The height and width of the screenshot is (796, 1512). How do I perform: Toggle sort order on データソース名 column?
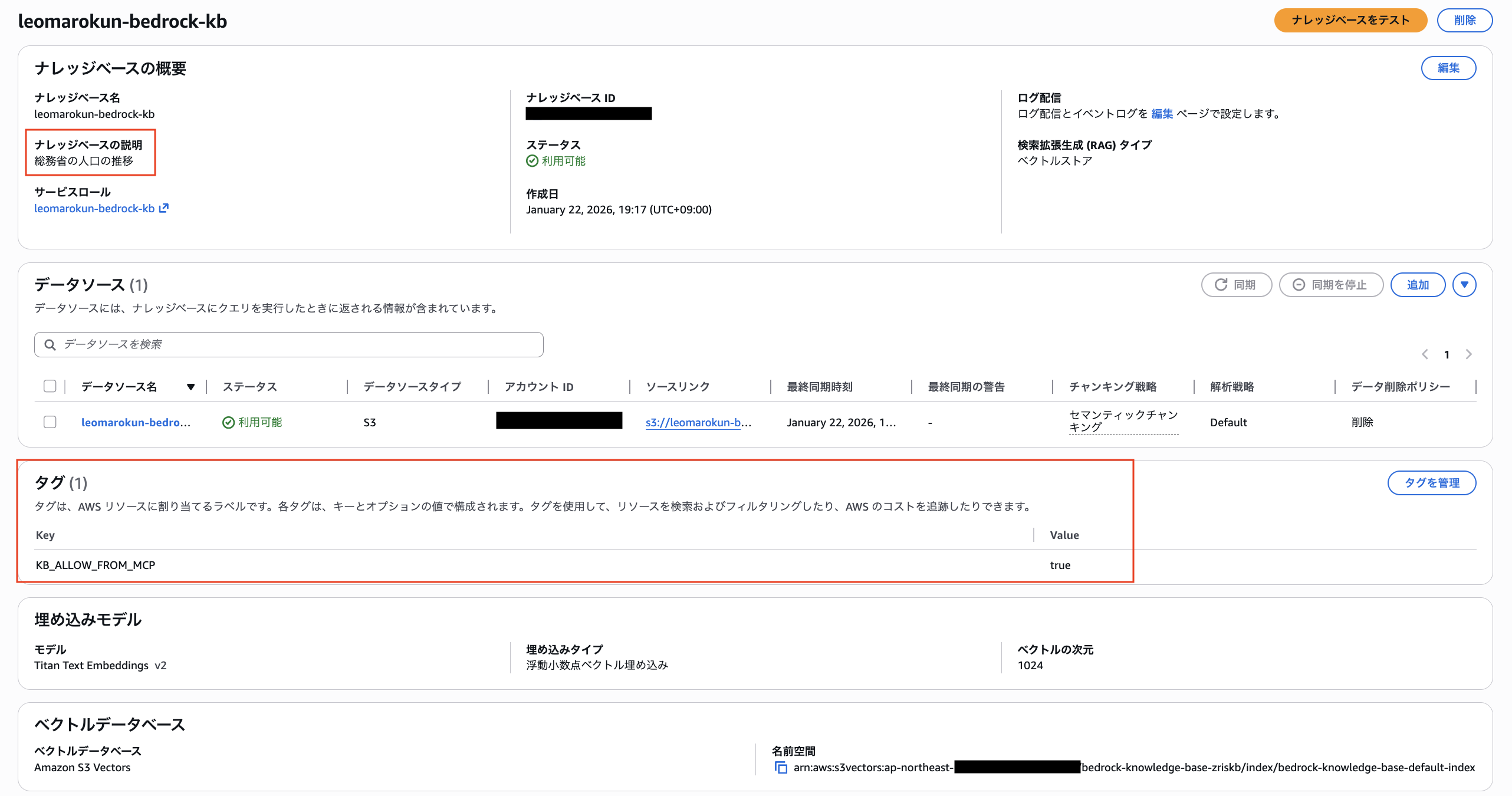[191, 387]
